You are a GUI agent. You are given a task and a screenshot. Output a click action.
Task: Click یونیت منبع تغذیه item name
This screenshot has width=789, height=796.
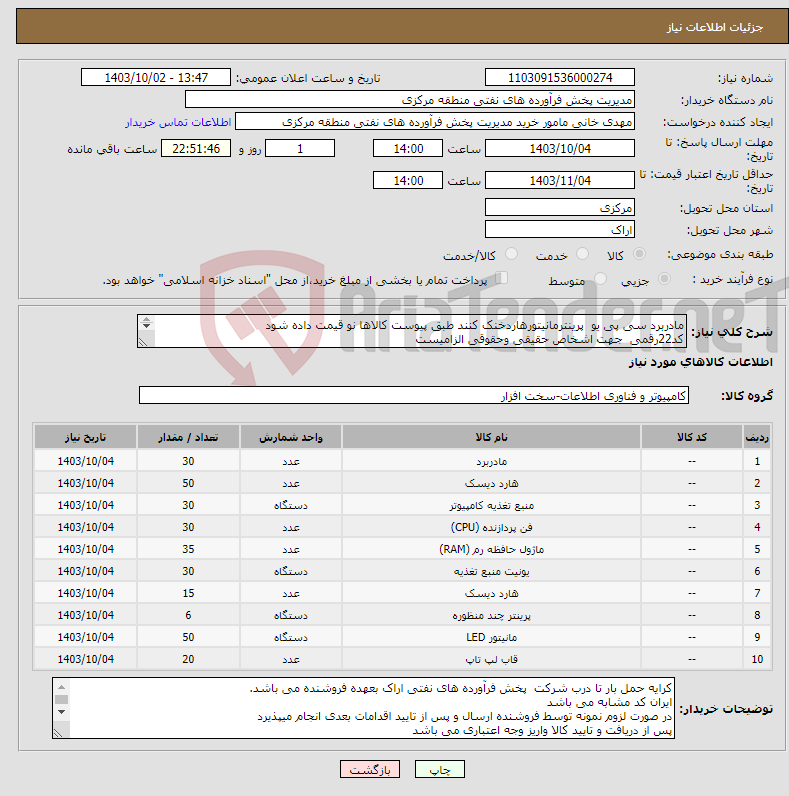491,572
